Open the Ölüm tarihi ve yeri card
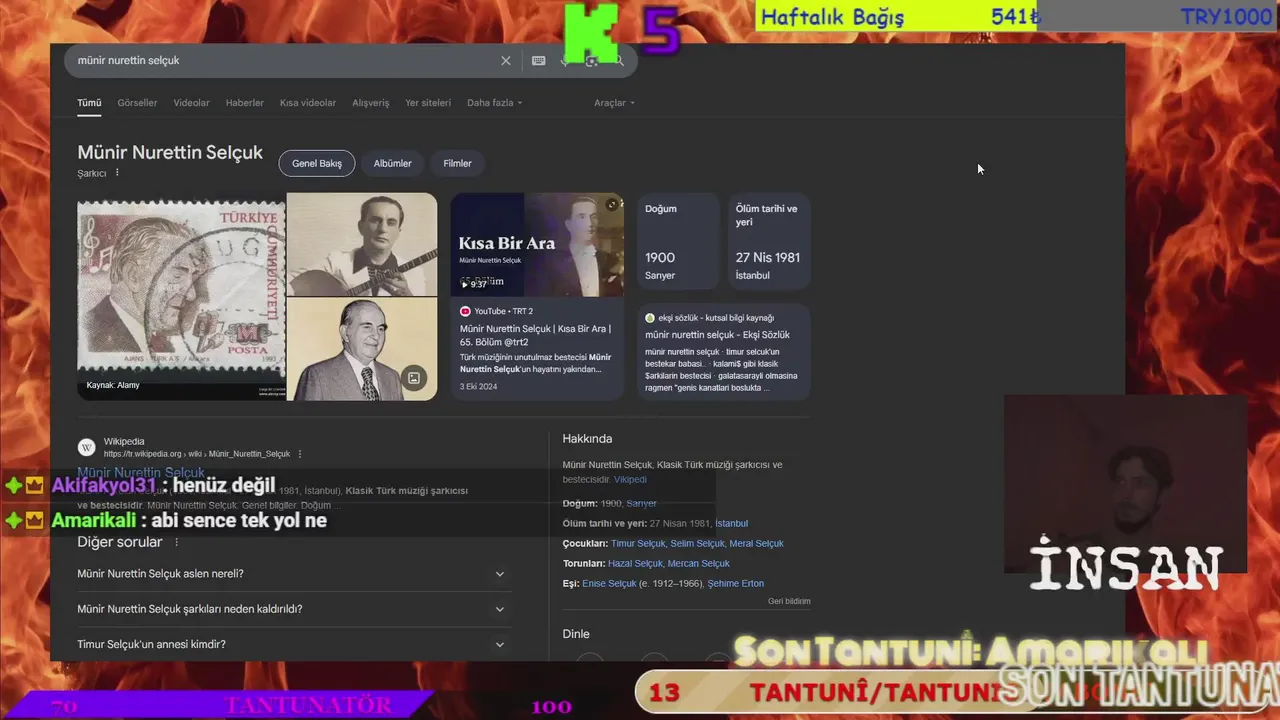 768,242
